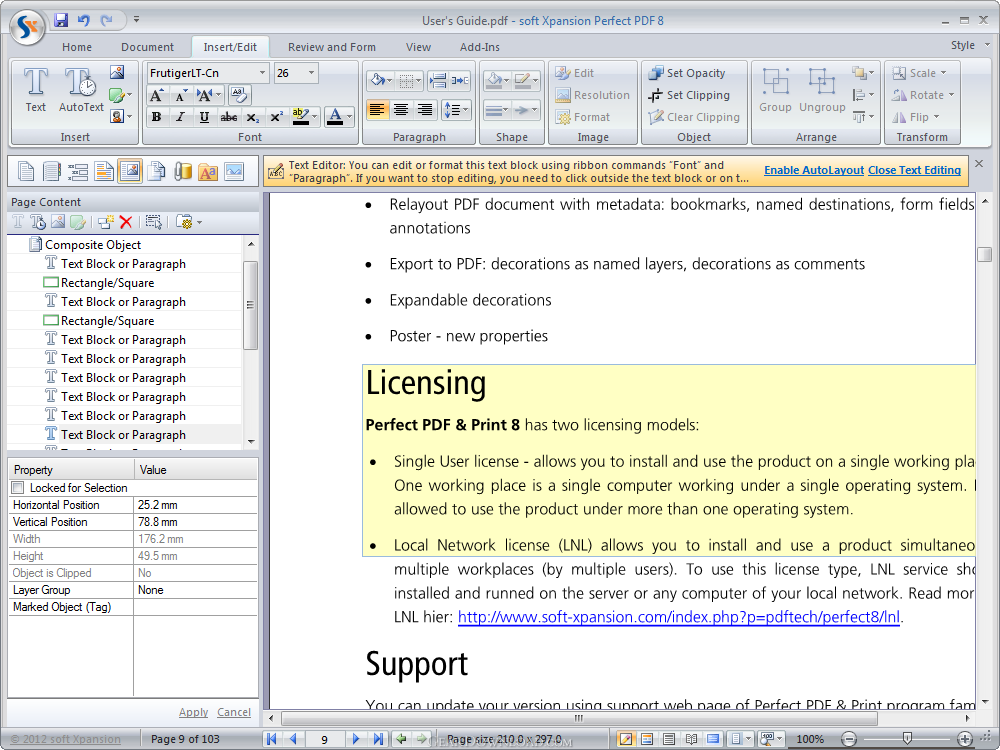The image size is (1000, 750).
Task: Toggle center paragraph alignment
Action: point(401,110)
